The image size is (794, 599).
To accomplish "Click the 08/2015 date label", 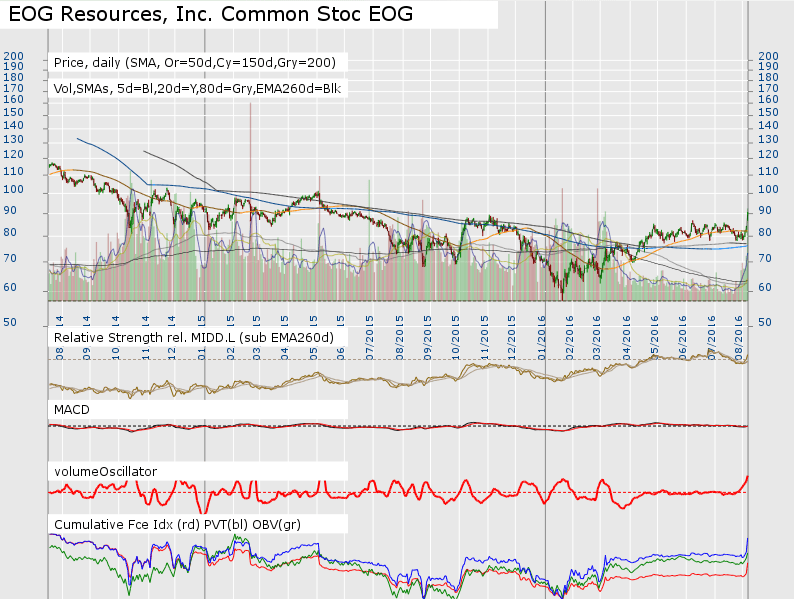I will coord(399,338).
